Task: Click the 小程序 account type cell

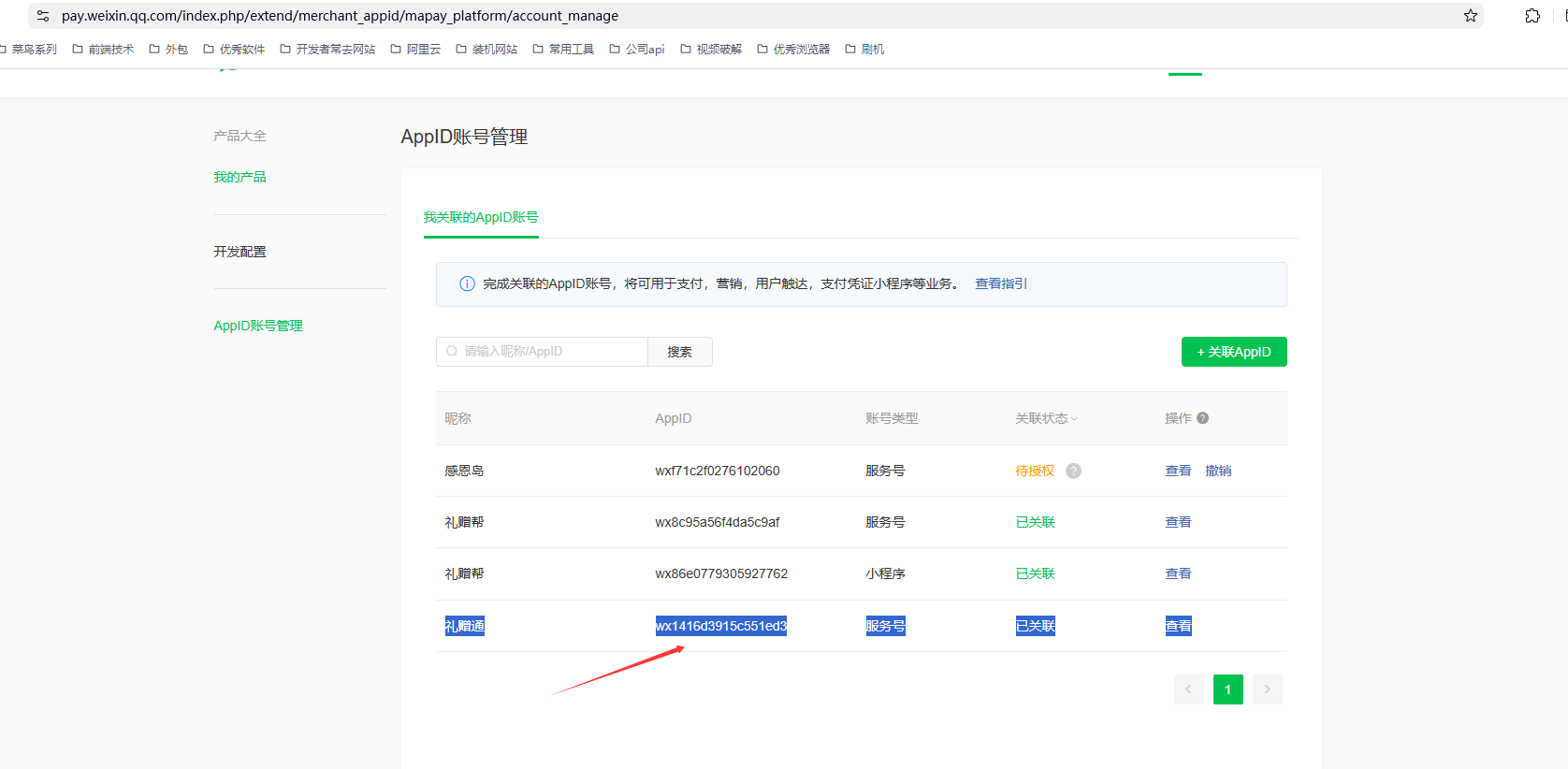Action: (x=885, y=573)
